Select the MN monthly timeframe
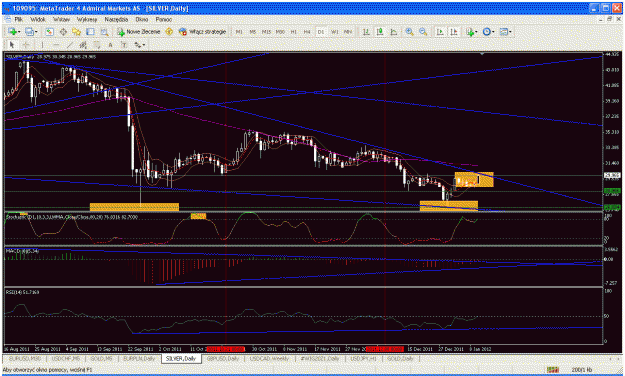 pyautogui.click(x=348, y=31)
